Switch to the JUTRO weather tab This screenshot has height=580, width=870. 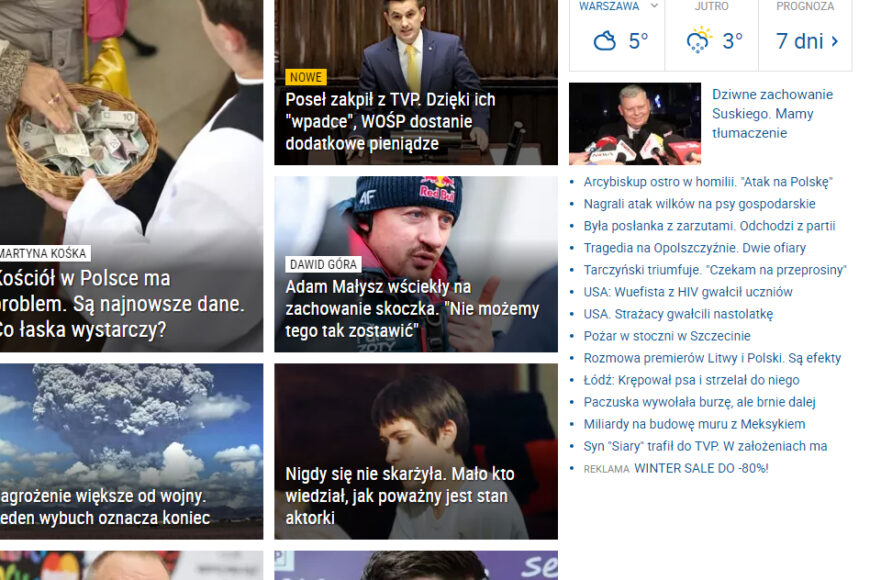coord(711,5)
